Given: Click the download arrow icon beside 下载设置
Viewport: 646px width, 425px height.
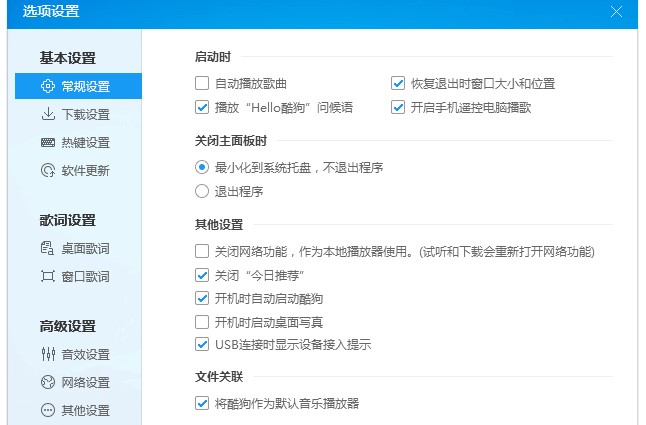Looking at the screenshot, I should pyautogui.click(x=48, y=114).
